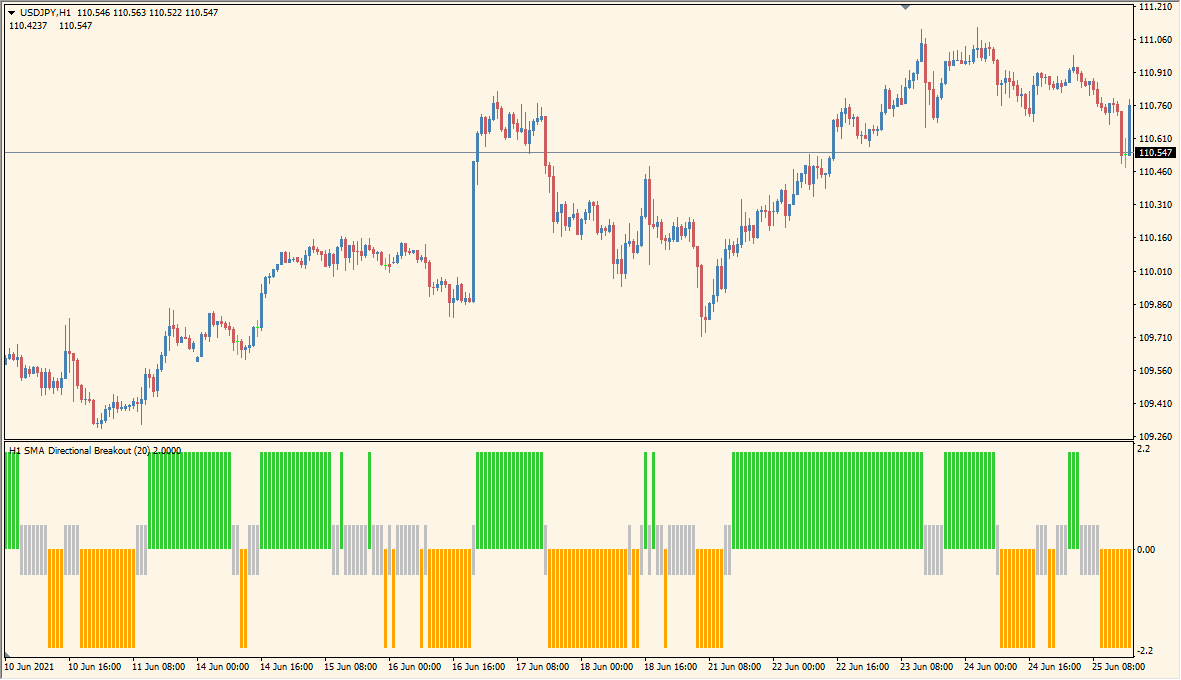The height and width of the screenshot is (680, 1181).
Task: Click the 22 Jun 16:00 time label
Action: tap(862, 666)
